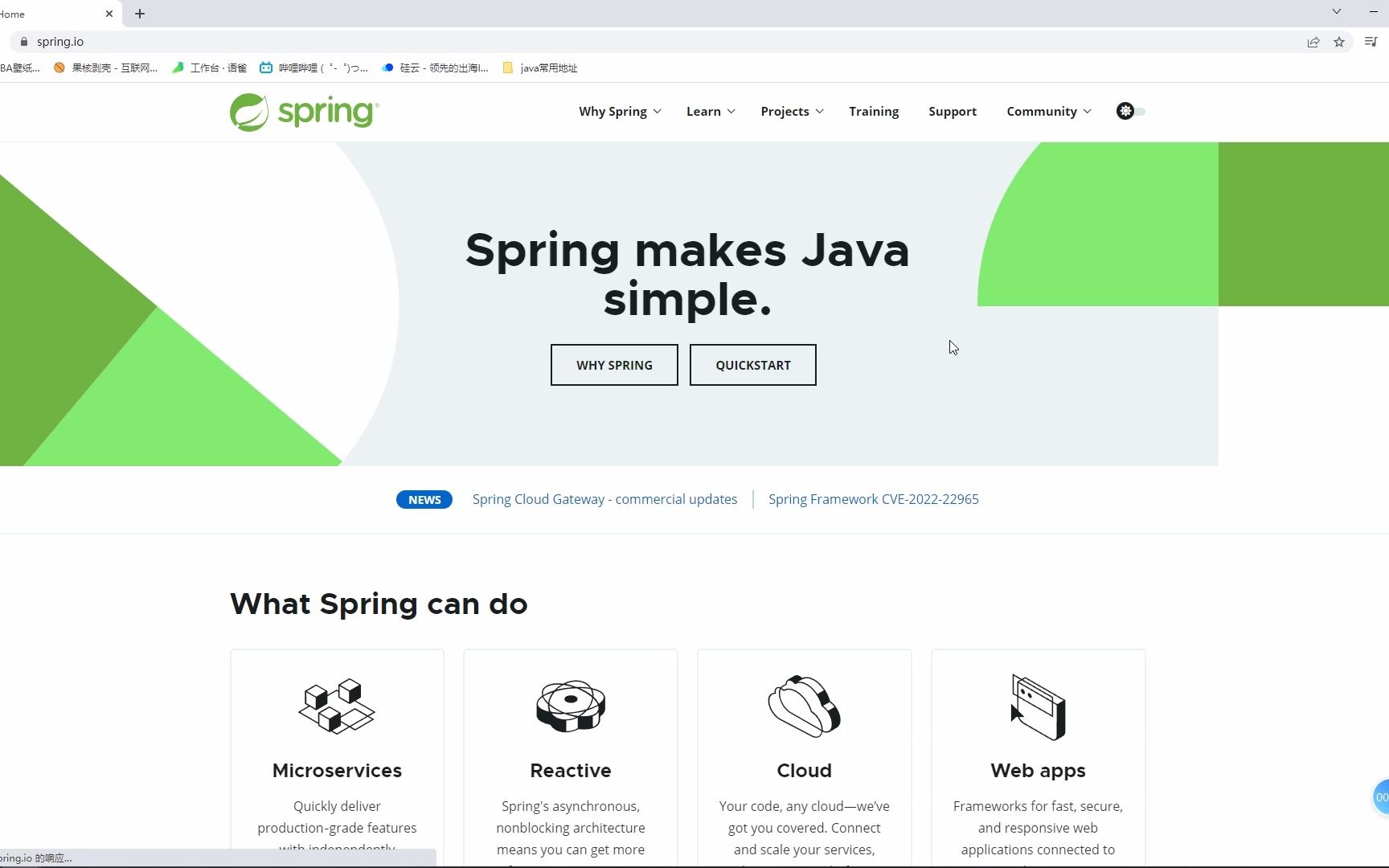Click the site security lock icon
The image size is (1389, 868).
[x=24, y=42]
